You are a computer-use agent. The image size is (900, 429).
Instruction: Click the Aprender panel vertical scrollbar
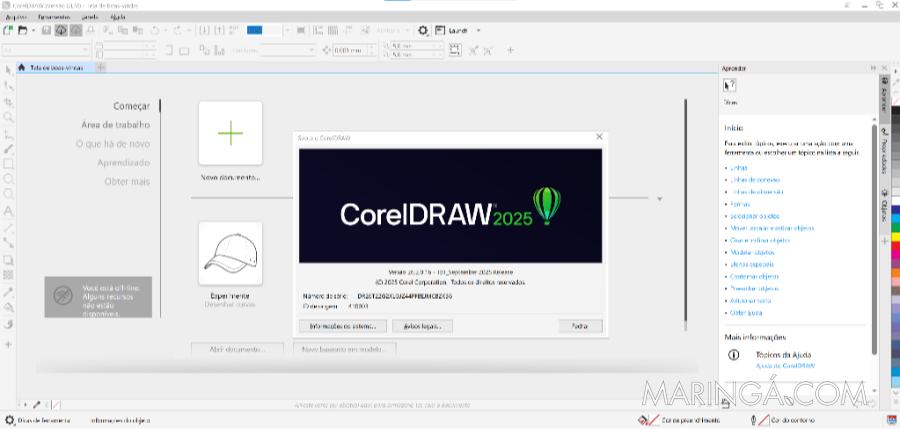[874, 240]
